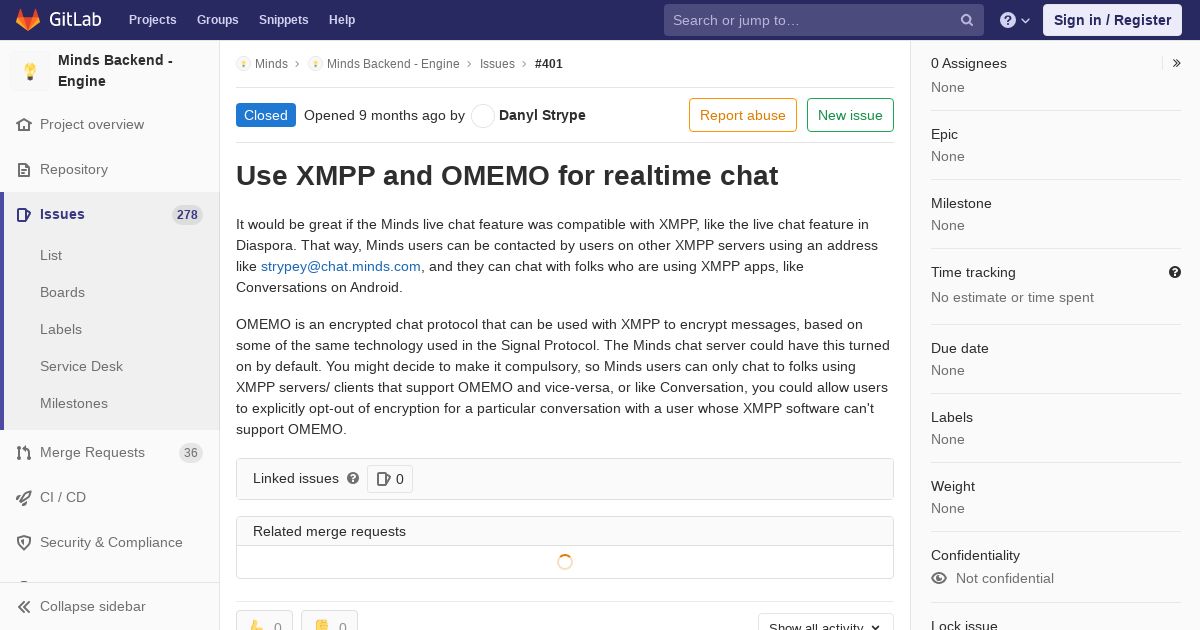Click the #401 breadcrumb link
The width and height of the screenshot is (1200, 630).
pyautogui.click(x=549, y=64)
